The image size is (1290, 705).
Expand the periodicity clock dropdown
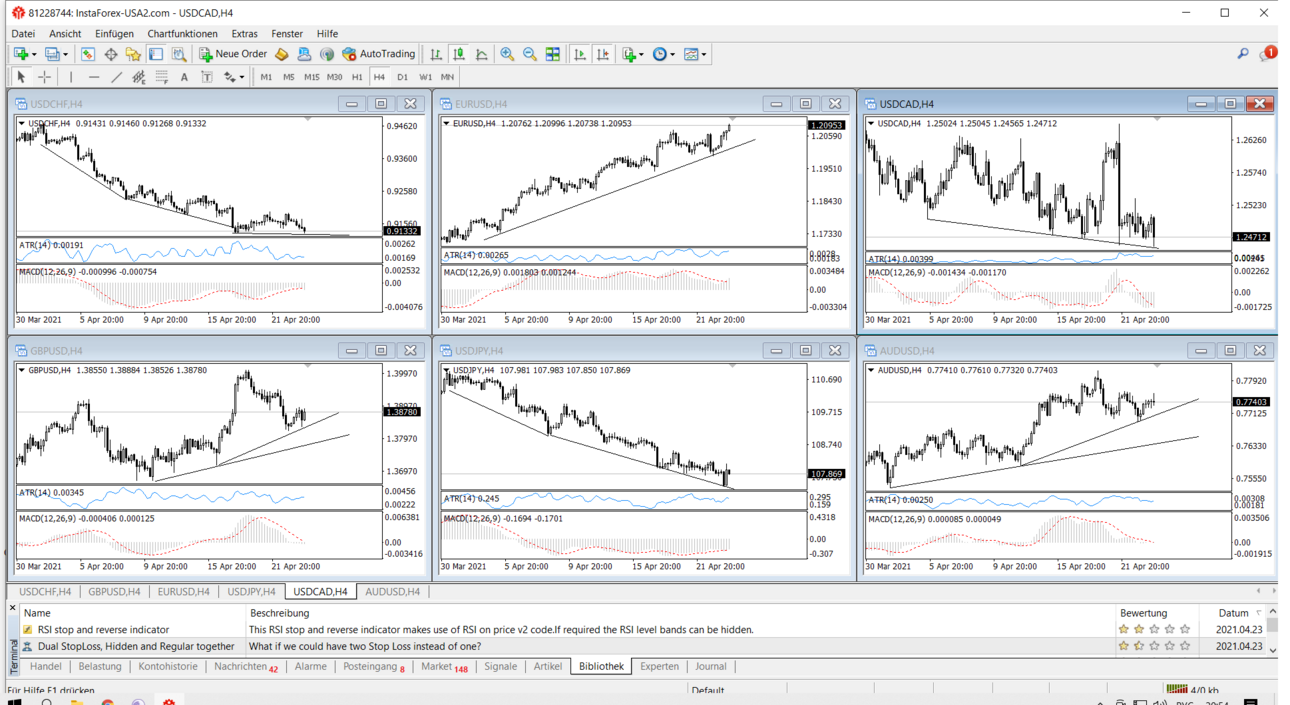(672, 55)
